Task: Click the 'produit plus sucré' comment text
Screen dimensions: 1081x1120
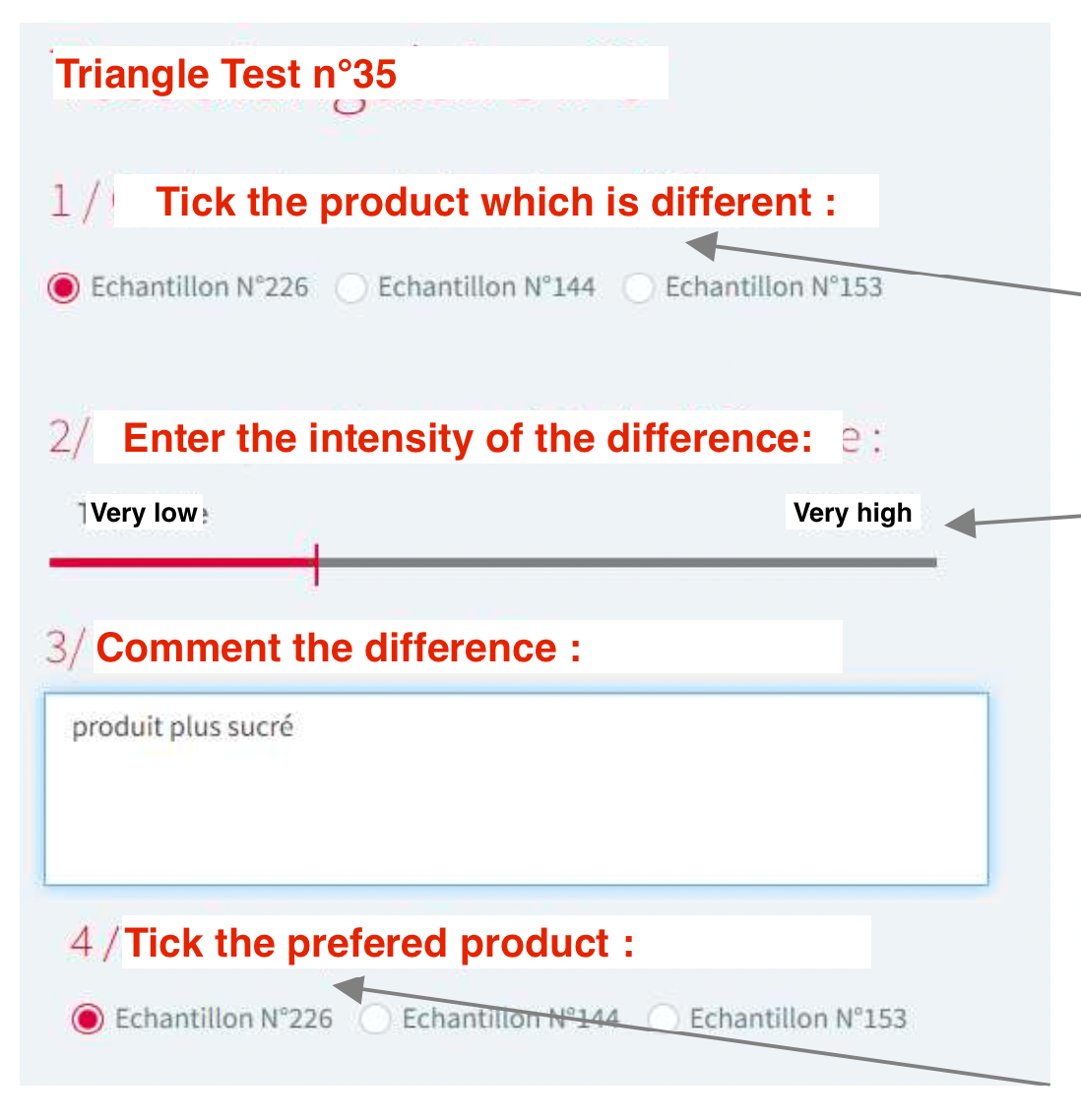Action: (183, 727)
